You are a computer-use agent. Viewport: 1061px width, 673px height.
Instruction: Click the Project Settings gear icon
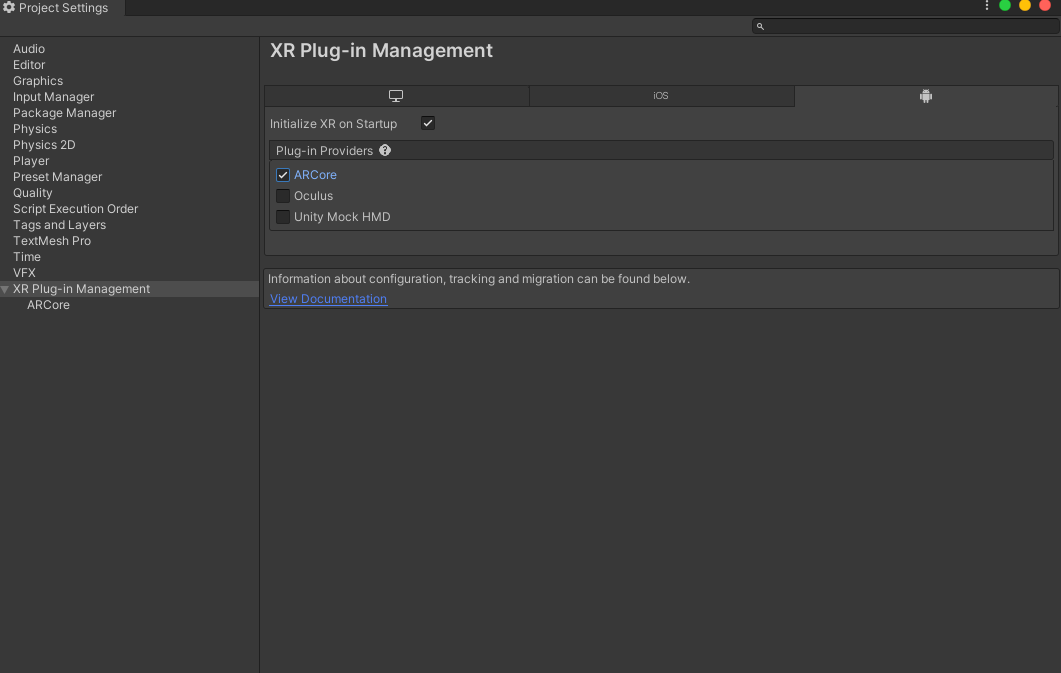click(9, 8)
